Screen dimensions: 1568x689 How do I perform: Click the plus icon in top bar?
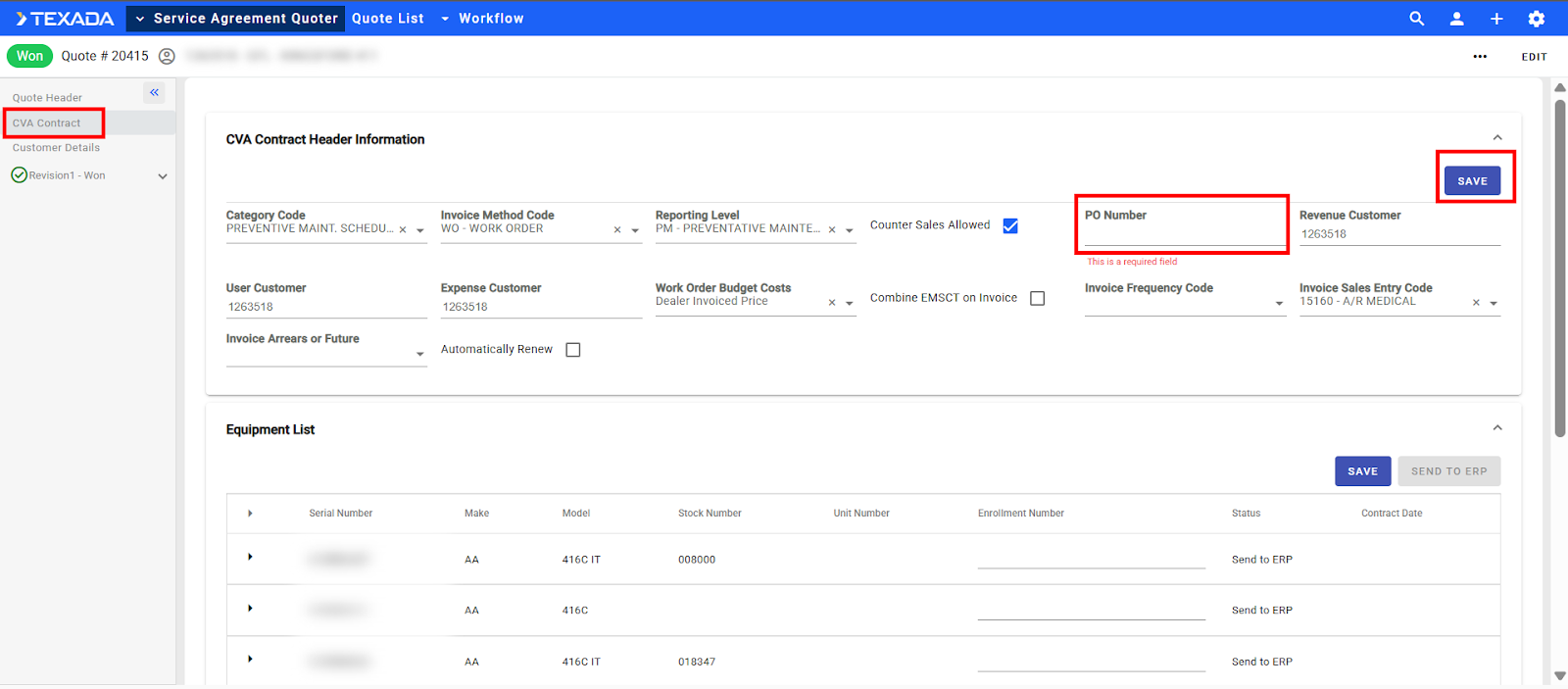pos(1496,19)
